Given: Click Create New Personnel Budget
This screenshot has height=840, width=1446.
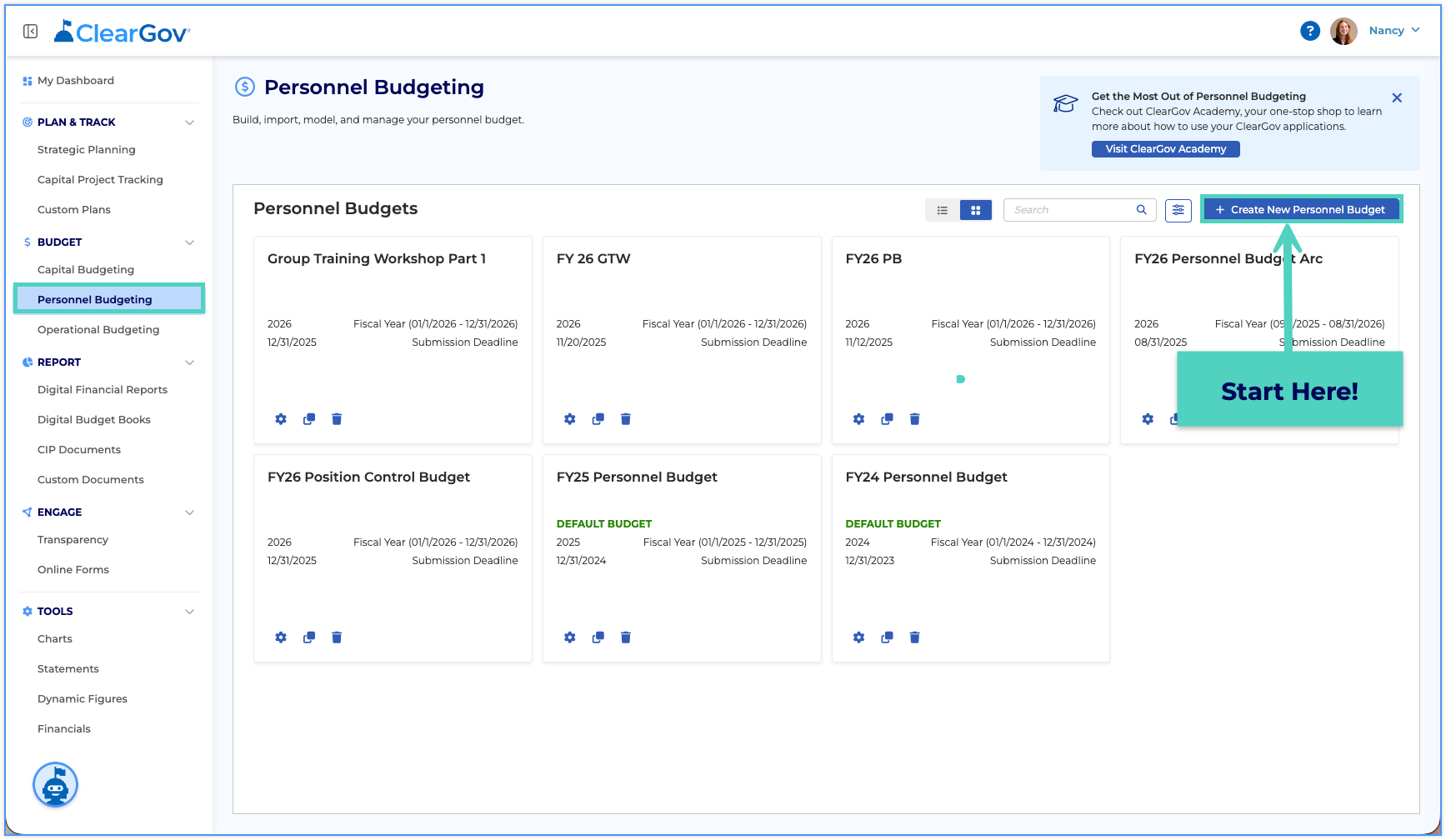Looking at the screenshot, I should tap(1301, 210).
